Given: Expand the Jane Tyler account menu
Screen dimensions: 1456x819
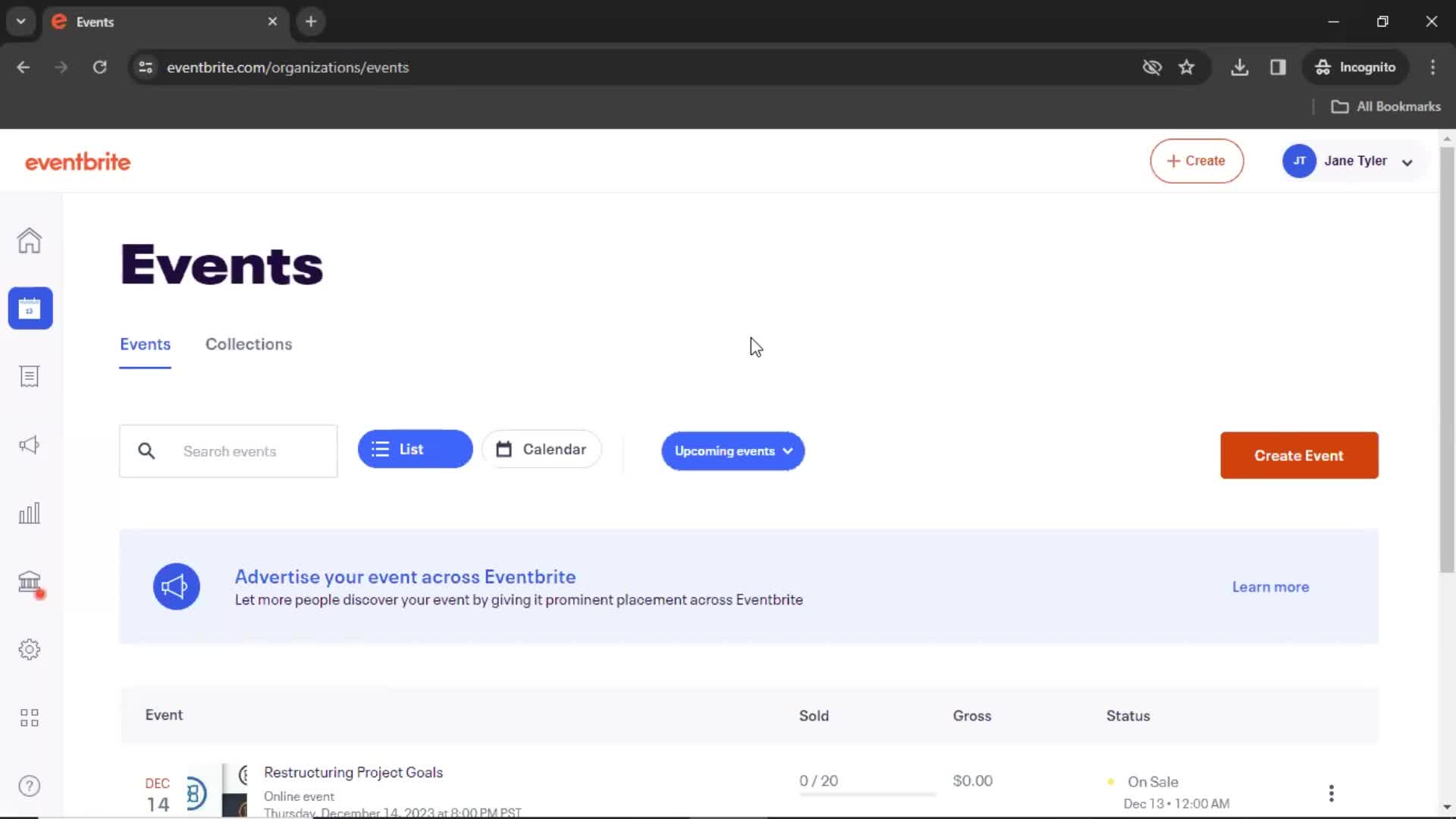Looking at the screenshot, I should (x=1354, y=161).
